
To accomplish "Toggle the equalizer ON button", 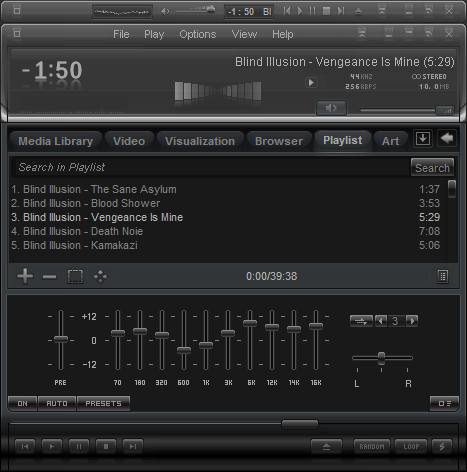I will tap(23, 404).
